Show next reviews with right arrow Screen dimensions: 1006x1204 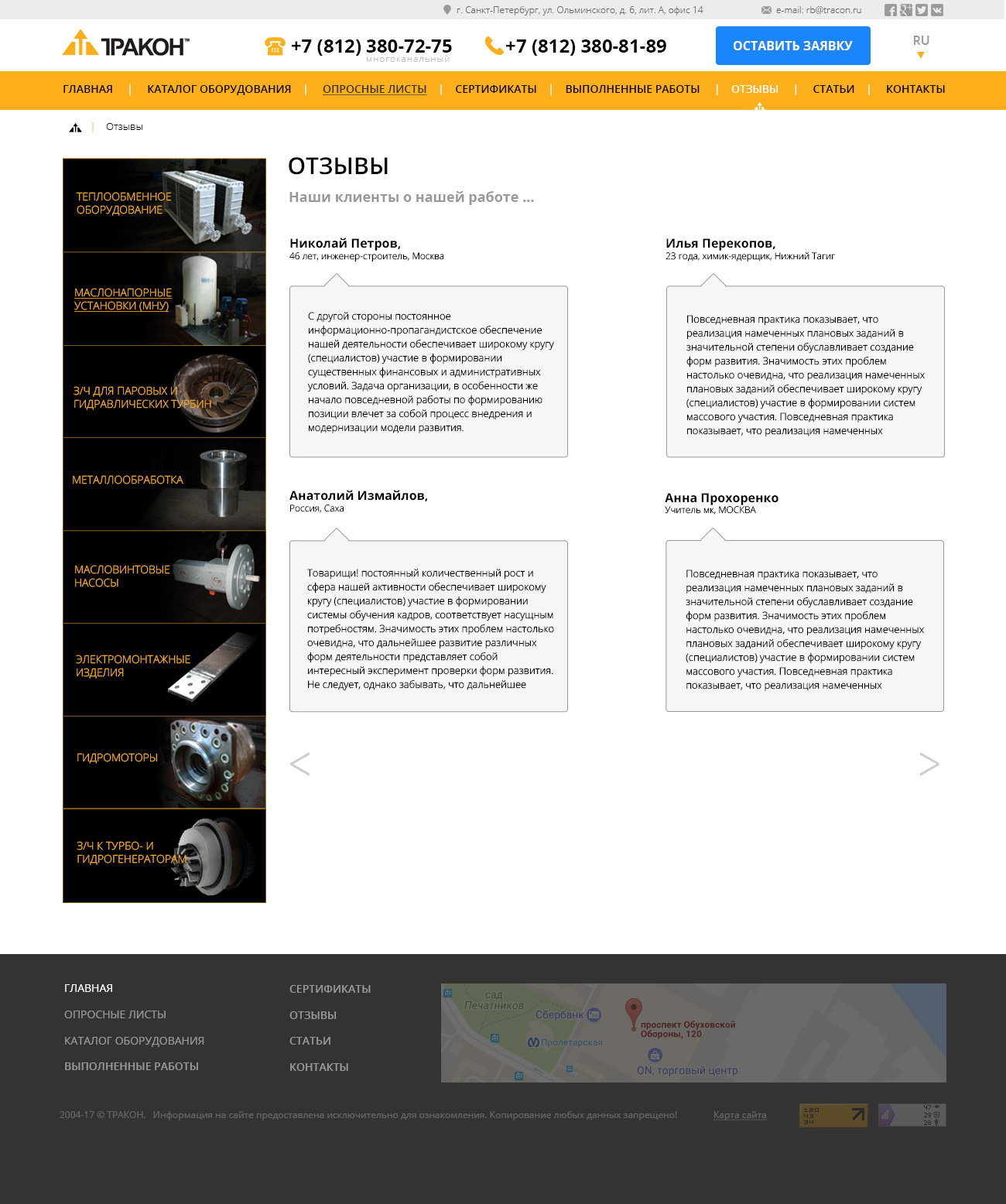(x=929, y=764)
